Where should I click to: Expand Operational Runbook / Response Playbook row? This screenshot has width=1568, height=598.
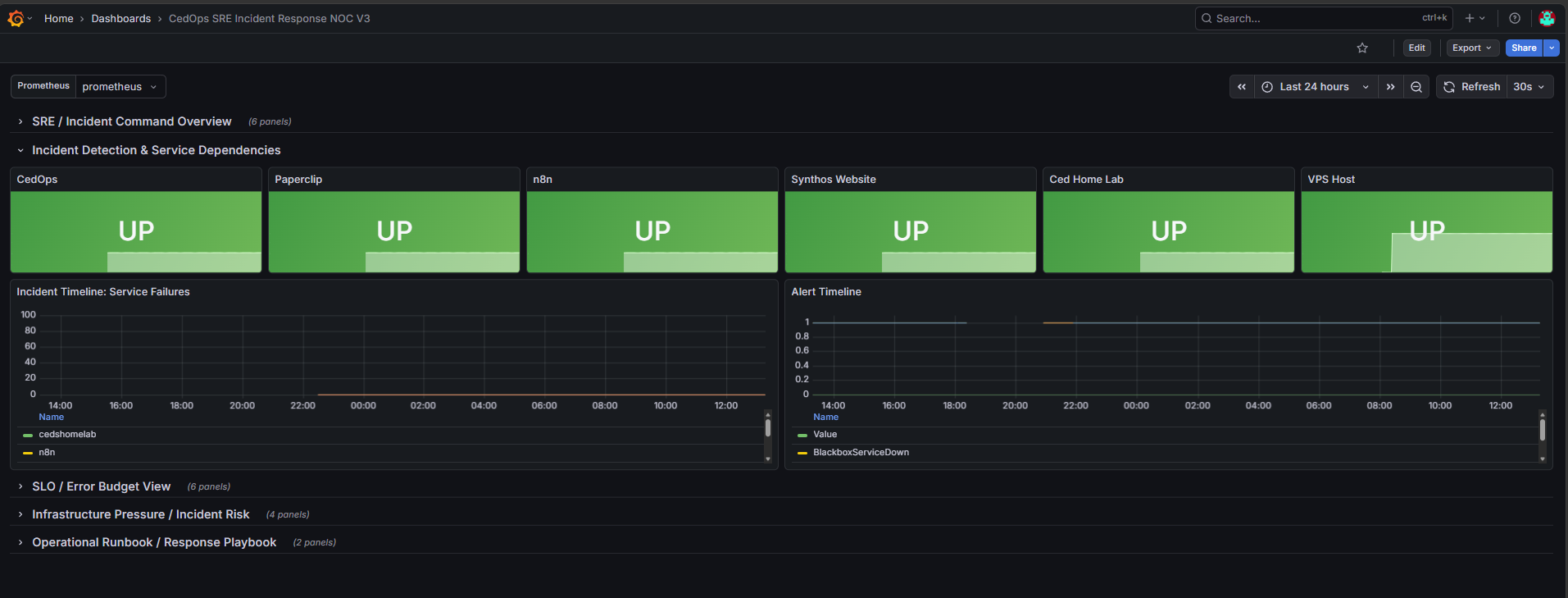(154, 542)
